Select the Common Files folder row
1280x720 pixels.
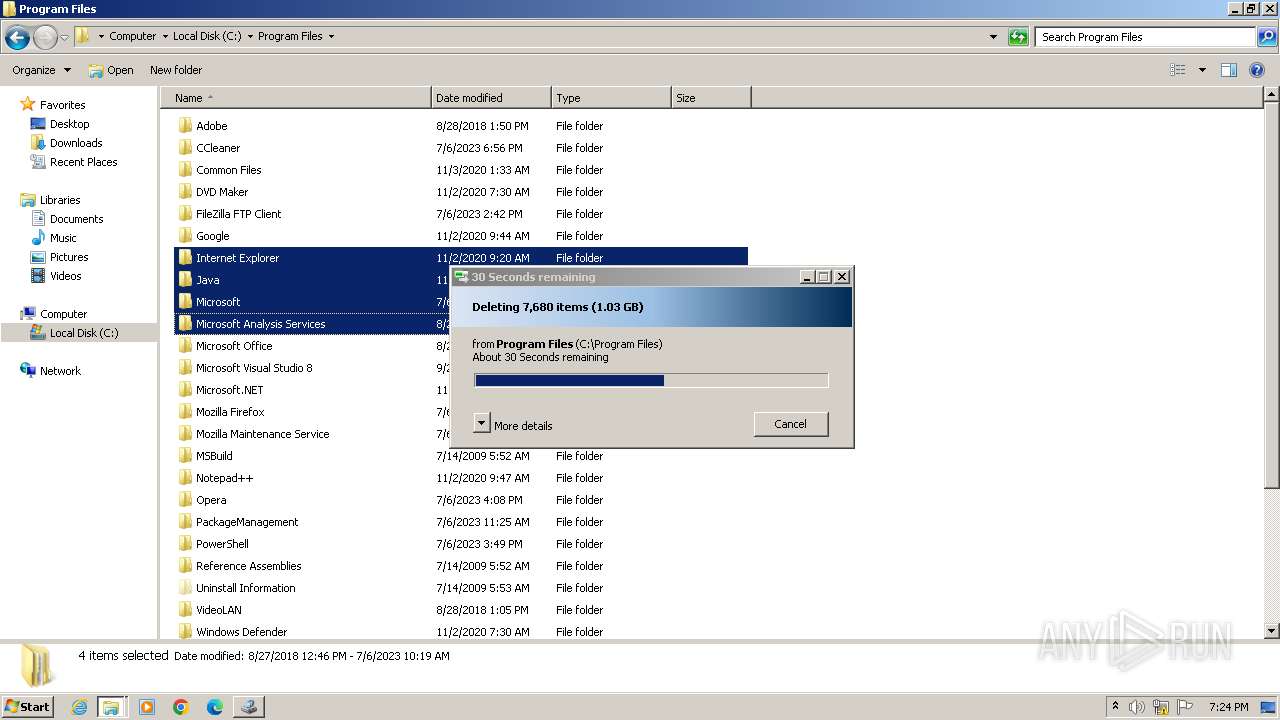pyautogui.click(x=461, y=170)
